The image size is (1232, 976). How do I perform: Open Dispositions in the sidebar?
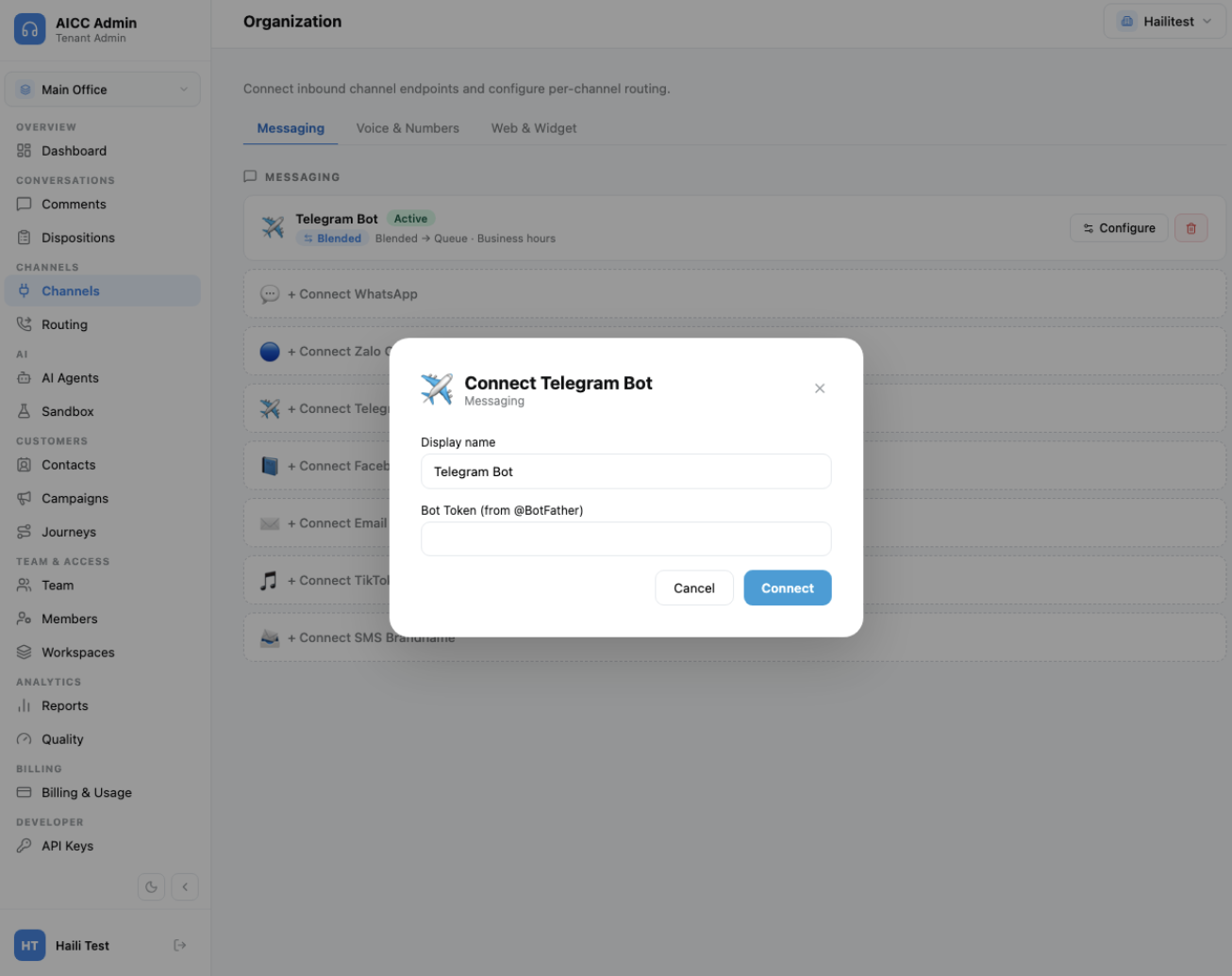point(103,238)
